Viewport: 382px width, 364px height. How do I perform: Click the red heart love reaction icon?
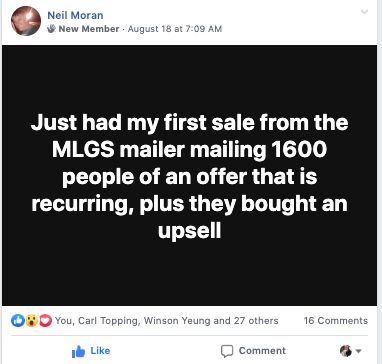coord(45,321)
